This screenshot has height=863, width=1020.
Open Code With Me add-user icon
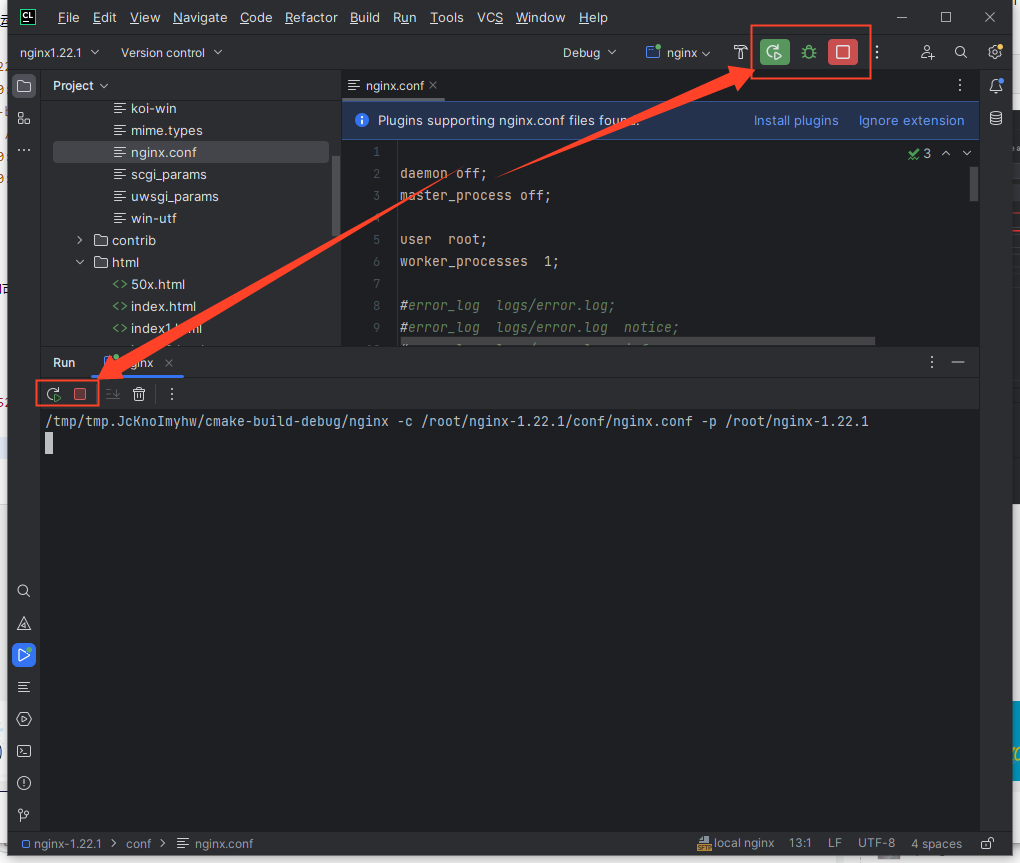(x=927, y=52)
